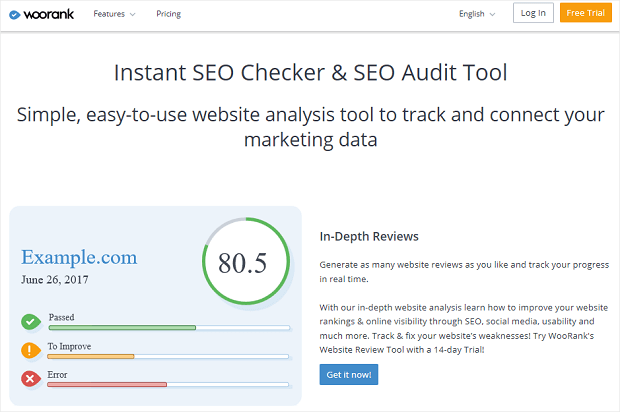Click the orange To Improve progress bar
The width and height of the screenshot is (620, 412).
[x=169, y=356]
